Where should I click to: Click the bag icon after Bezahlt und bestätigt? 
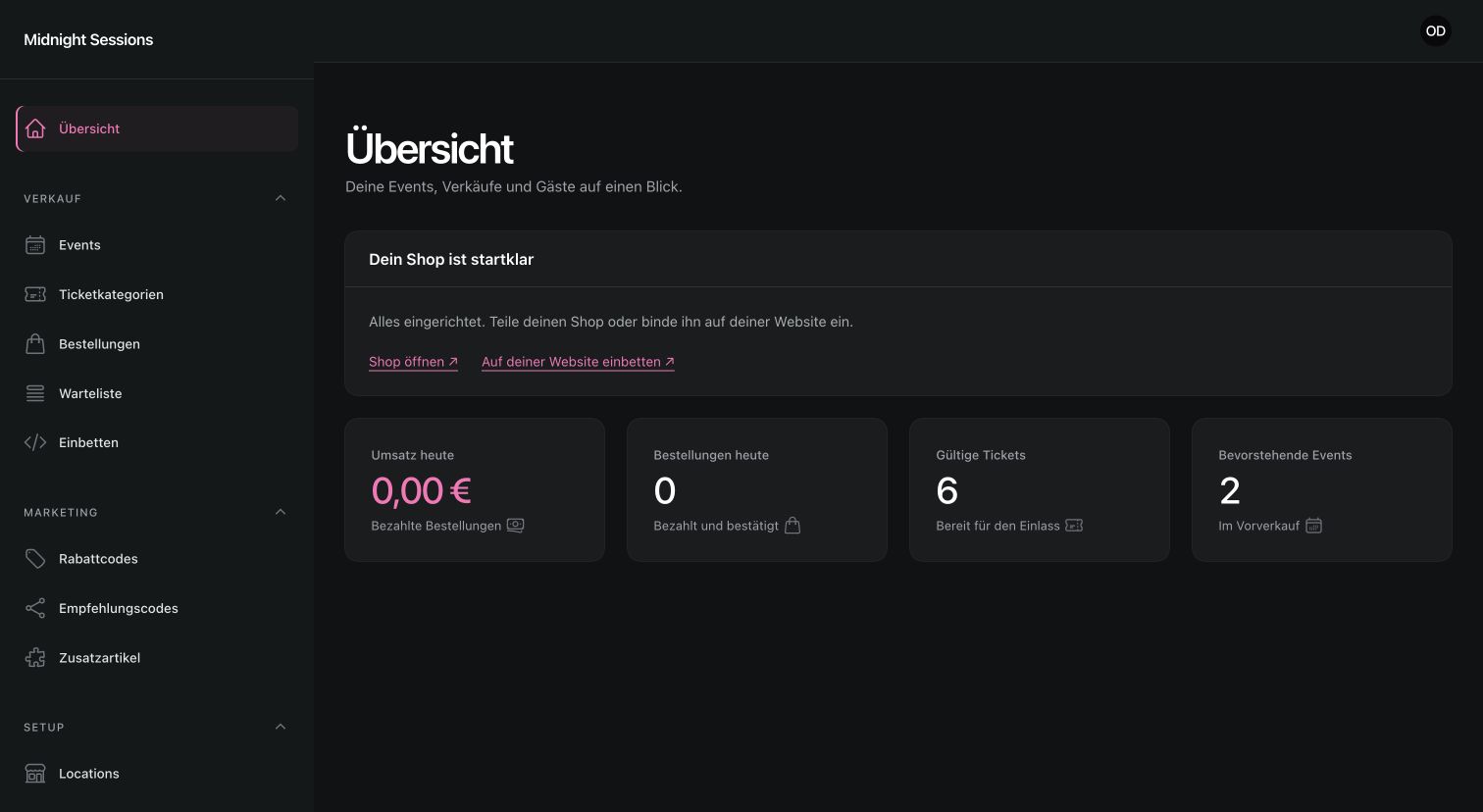[x=793, y=526]
